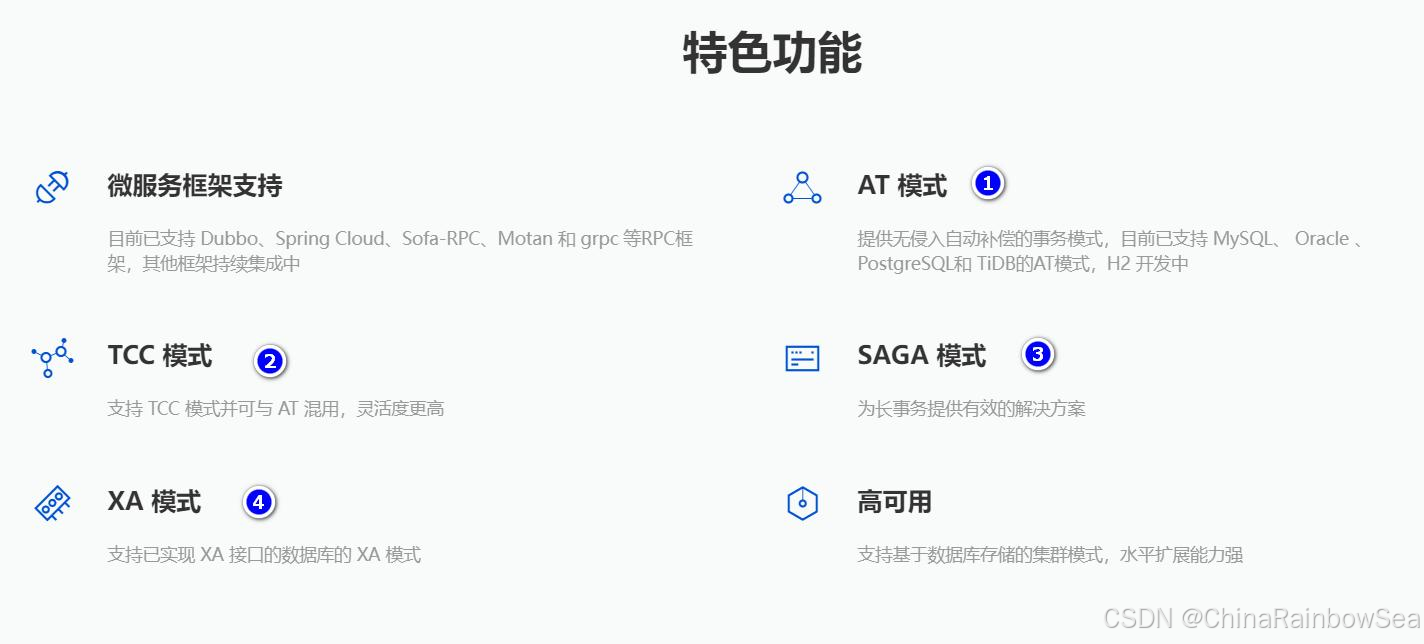Click the 微服务框架支持 heading
Screen dimensions: 1424x644
195,186
